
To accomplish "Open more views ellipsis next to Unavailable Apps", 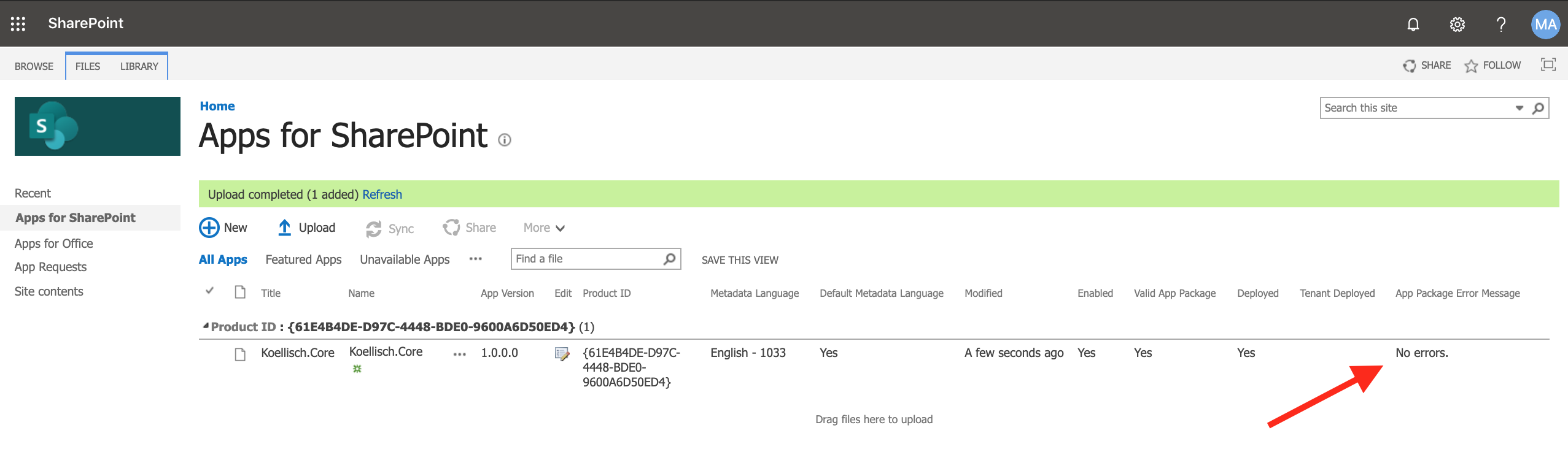I will (475, 259).
